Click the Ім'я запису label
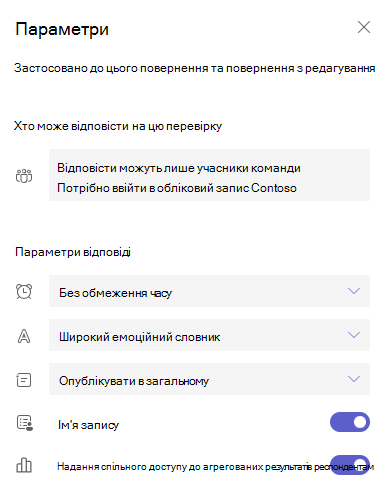 [88, 425]
